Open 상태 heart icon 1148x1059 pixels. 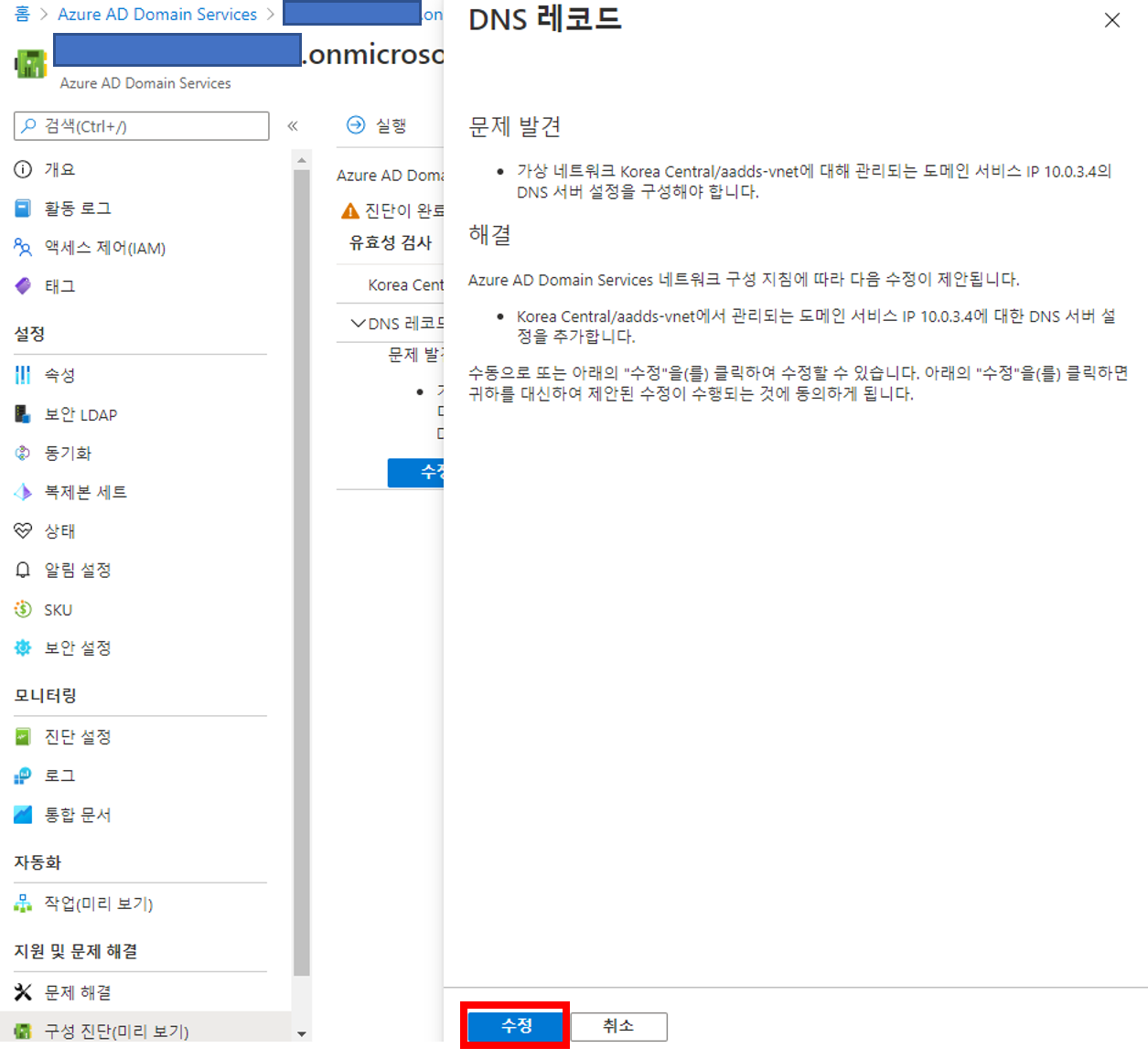click(23, 530)
